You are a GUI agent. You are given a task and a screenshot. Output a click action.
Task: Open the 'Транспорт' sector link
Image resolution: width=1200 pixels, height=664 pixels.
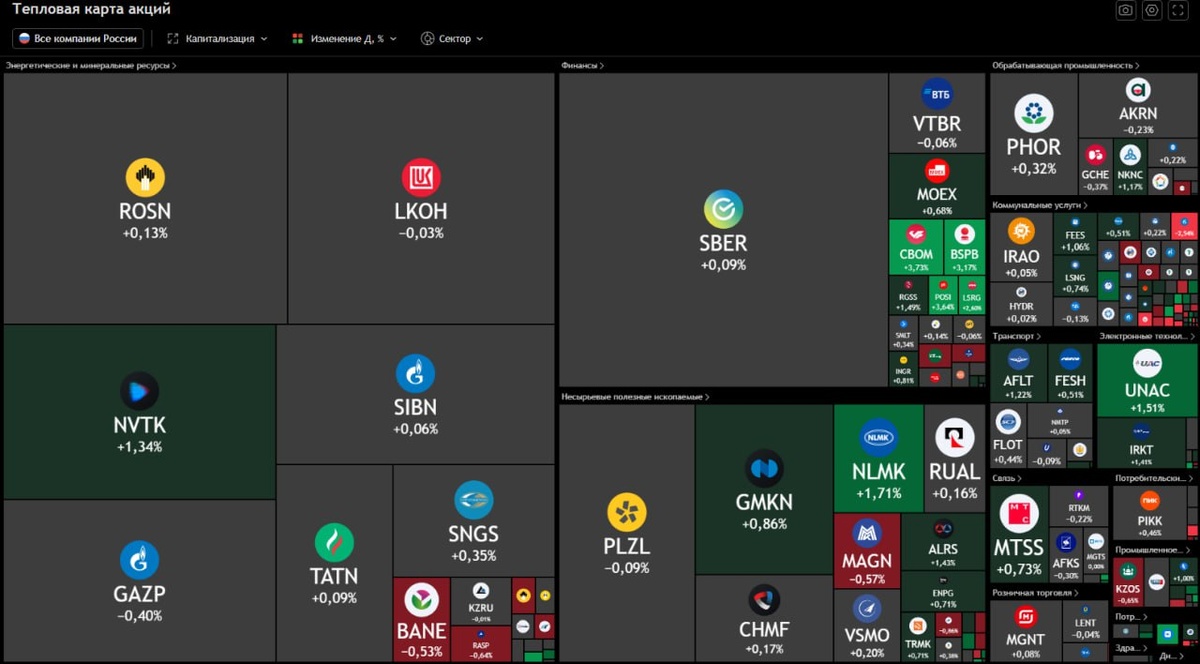[1016, 337]
